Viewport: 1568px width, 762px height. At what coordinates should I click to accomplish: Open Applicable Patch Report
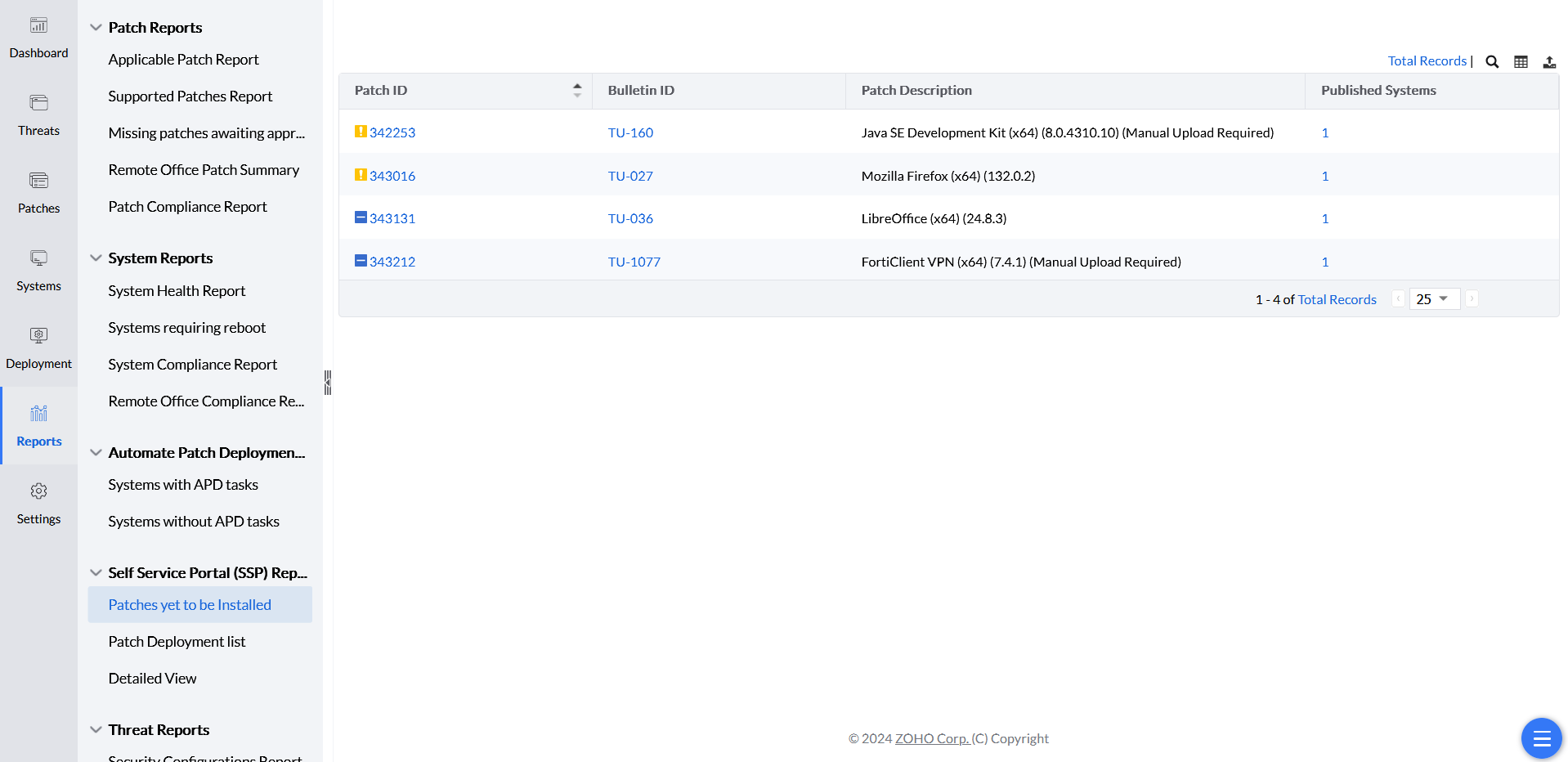[183, 60]
